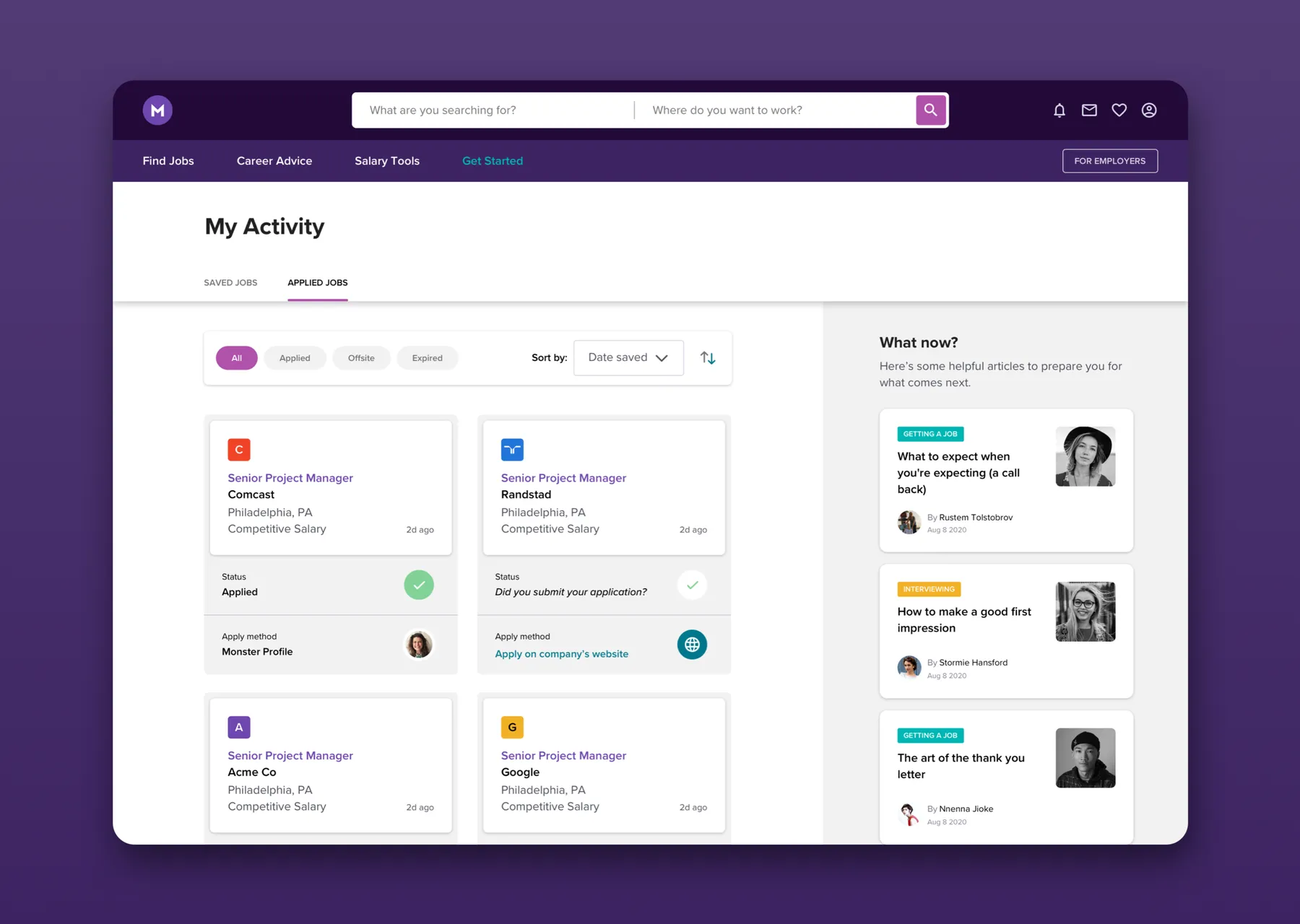Click the magenta search button
The image size is (1300, 924).
click(x=931, y=110)
